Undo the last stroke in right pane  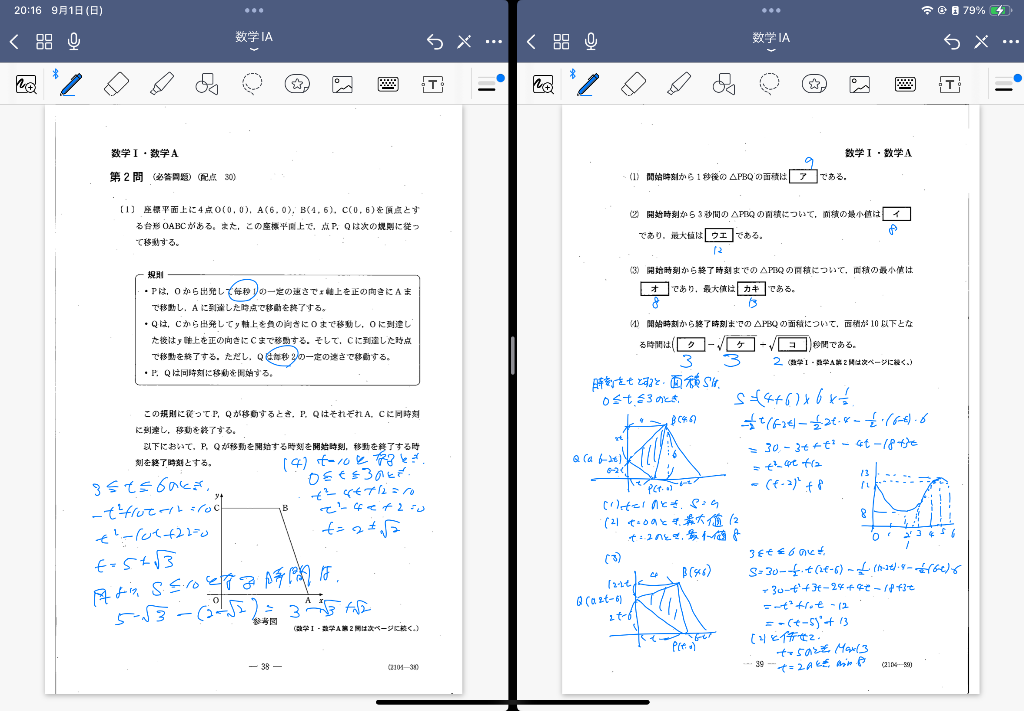[x=951, y=41]
